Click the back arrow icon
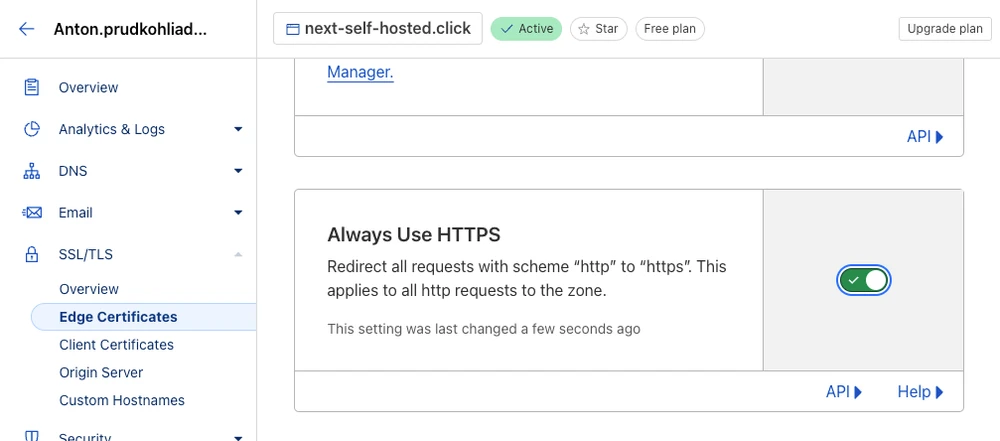The image size is (1000, 441). tap(27, 29)
